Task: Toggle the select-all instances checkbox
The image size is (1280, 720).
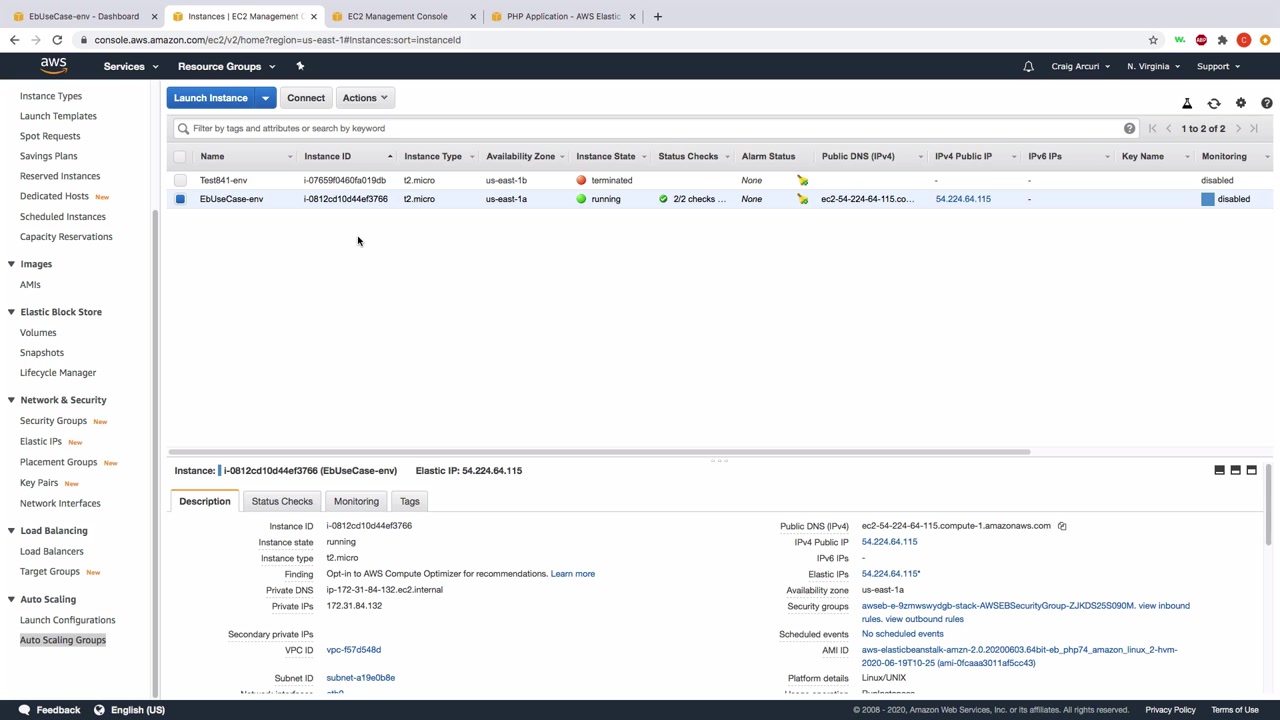Action: point(180,157)
